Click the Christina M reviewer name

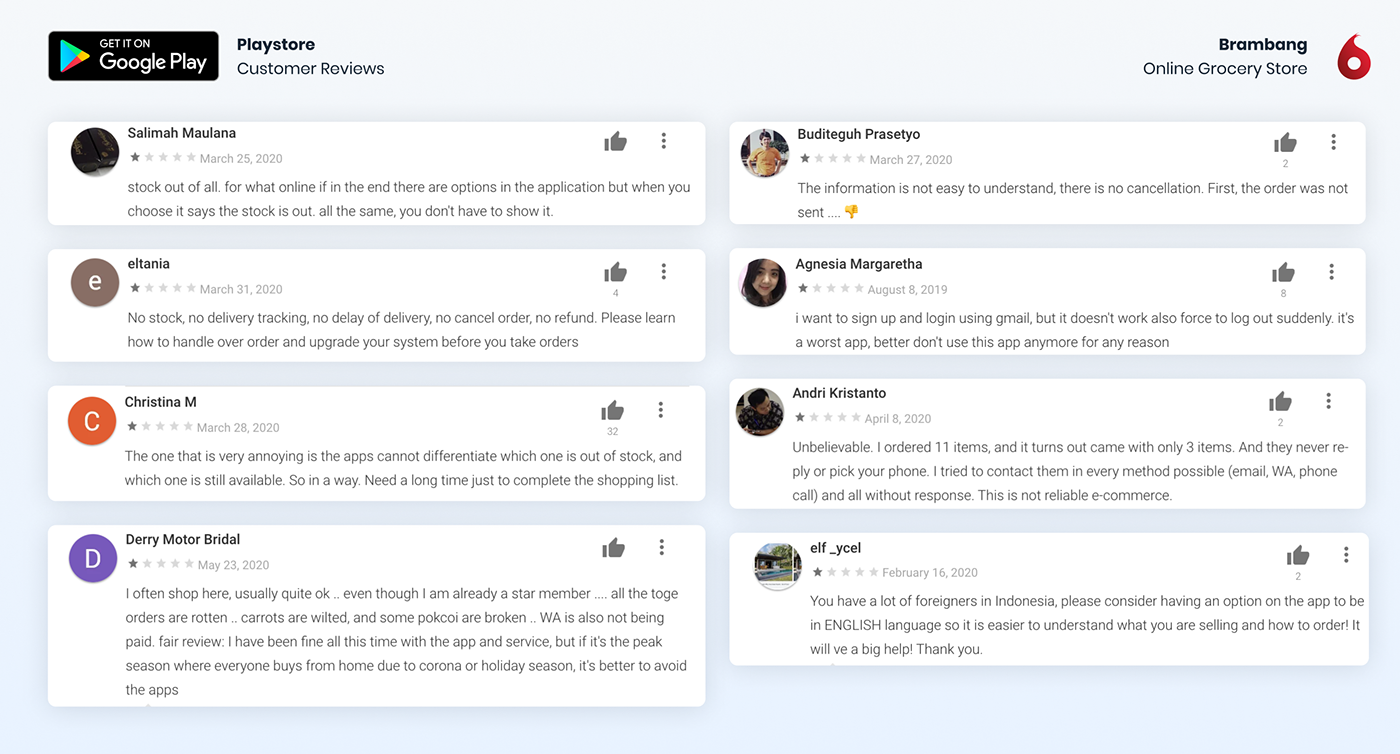[x=160, y=402]
